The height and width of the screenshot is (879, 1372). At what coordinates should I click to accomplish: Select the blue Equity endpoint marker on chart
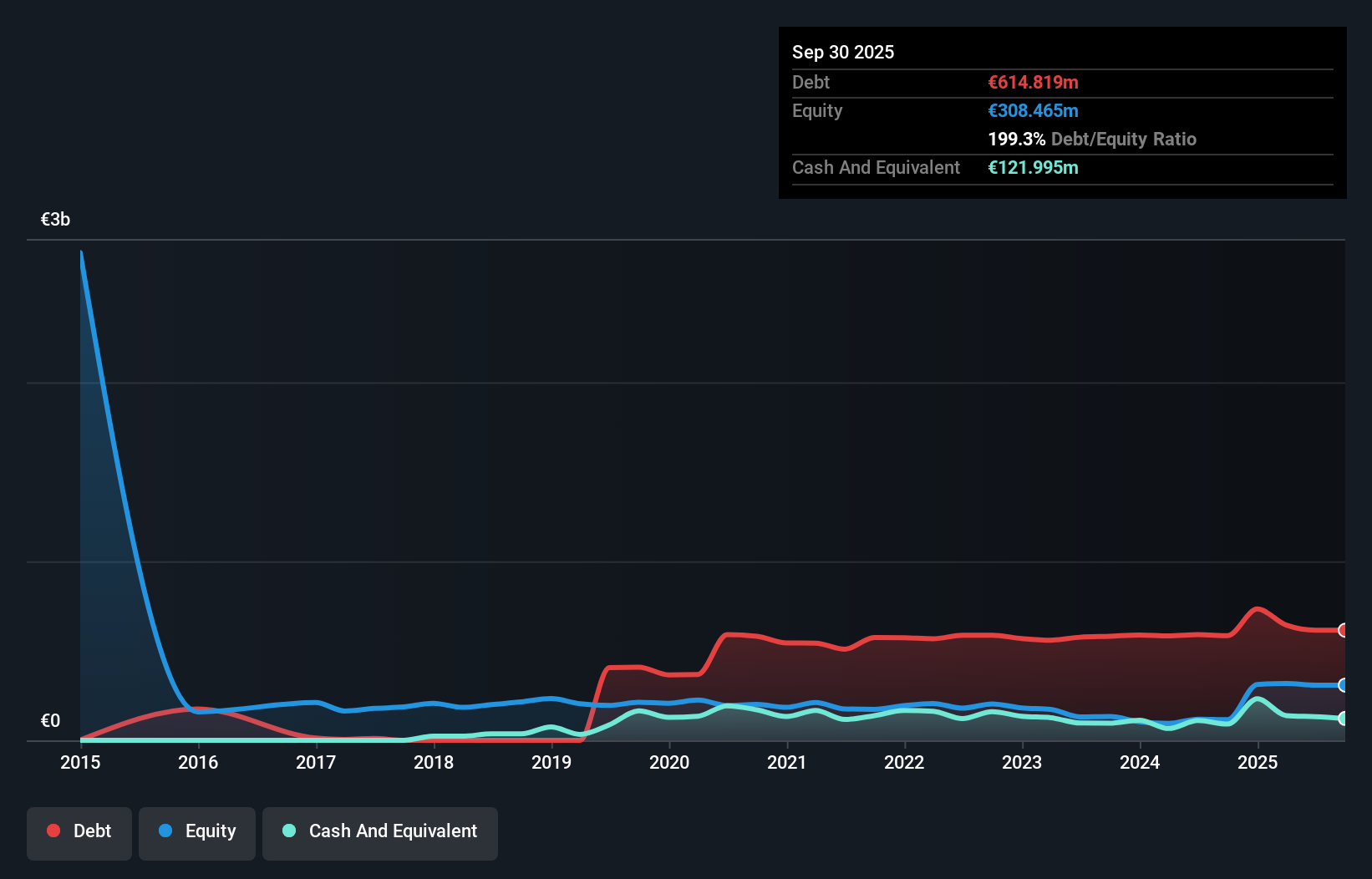point(1342,685)
